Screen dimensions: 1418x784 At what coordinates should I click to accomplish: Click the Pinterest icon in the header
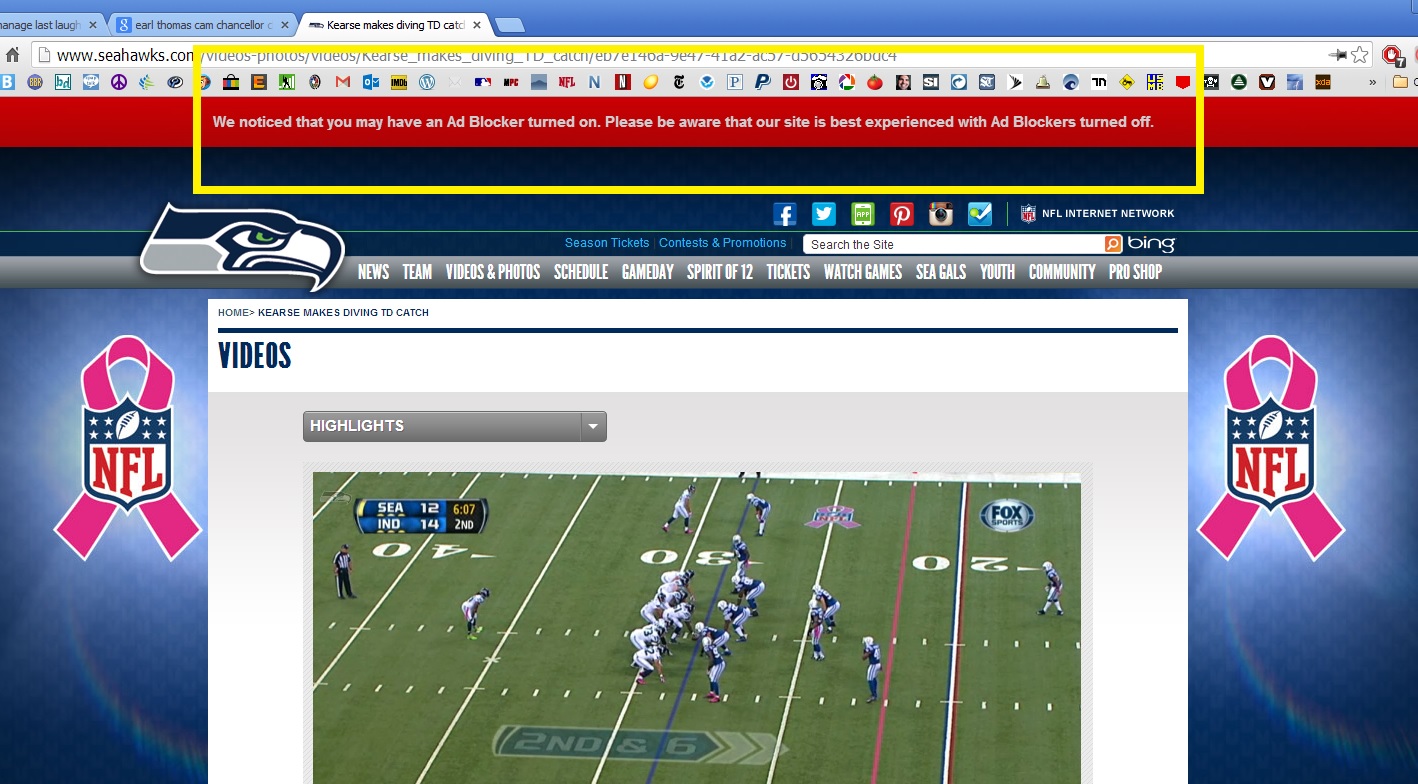(901, 213)
